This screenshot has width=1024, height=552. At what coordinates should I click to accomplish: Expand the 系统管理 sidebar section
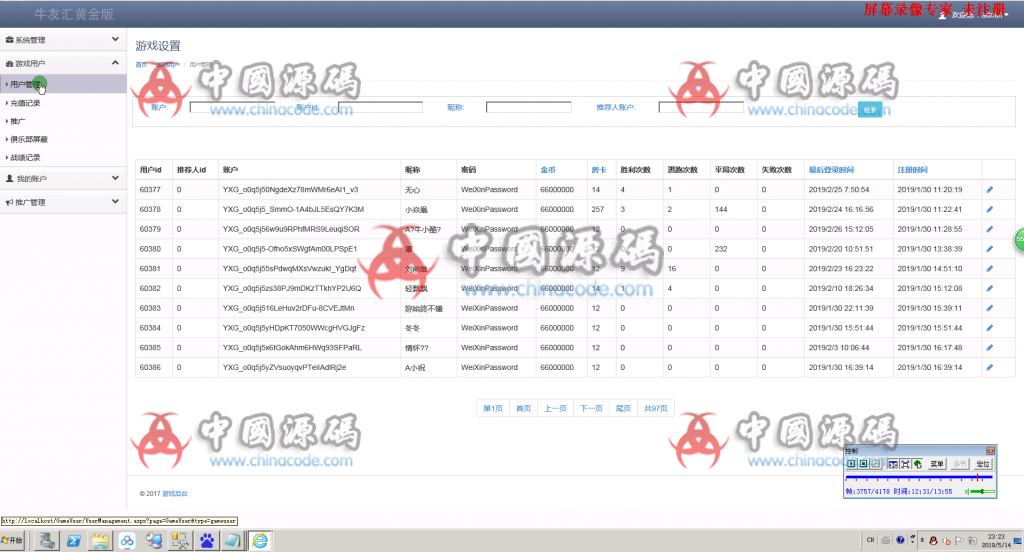pyautogui.click(x=63, y=39)
